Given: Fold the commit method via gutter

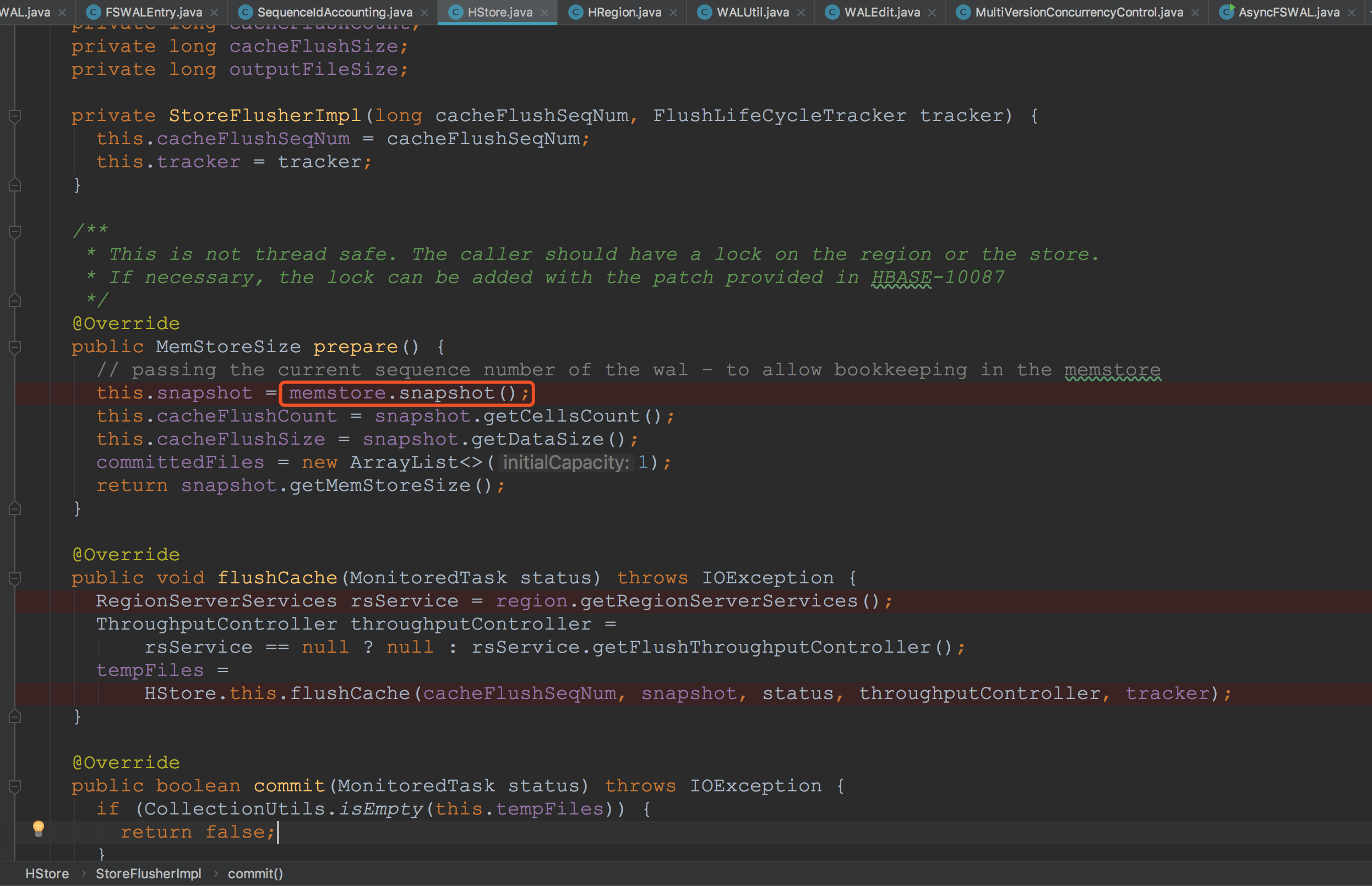Looking at the screenshot, I should click(x=15, y=786).
